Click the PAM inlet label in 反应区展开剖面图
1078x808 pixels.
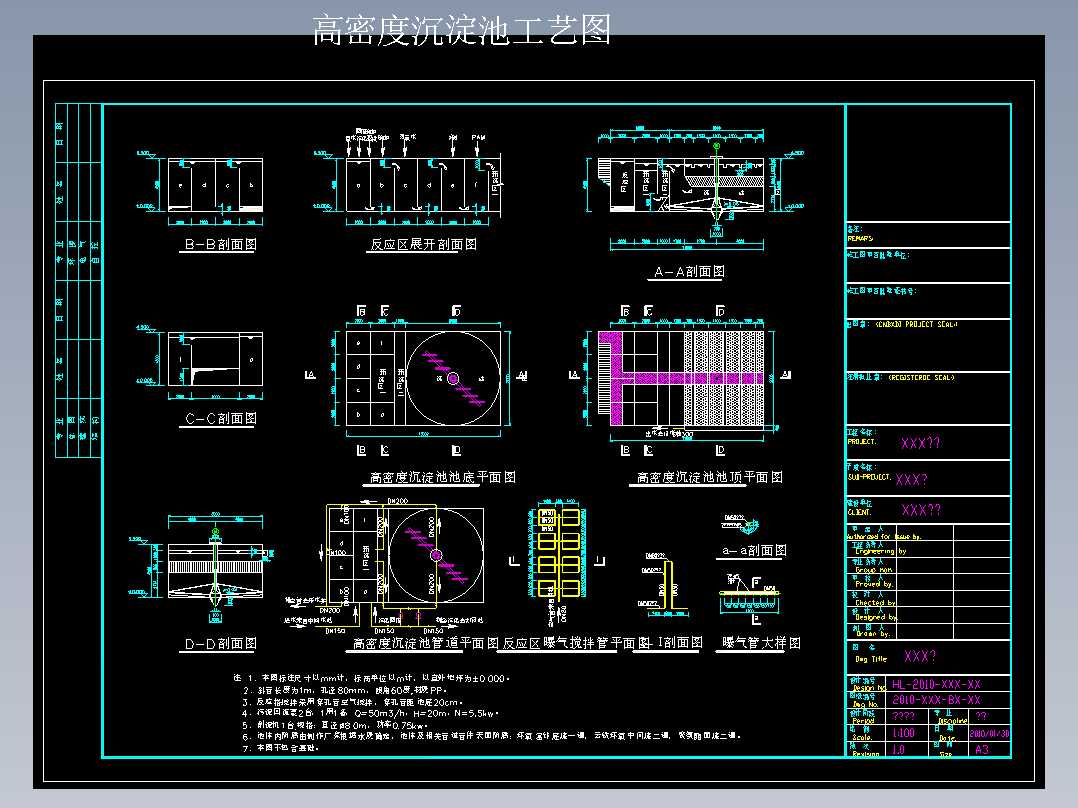click(x=478, y=138)
